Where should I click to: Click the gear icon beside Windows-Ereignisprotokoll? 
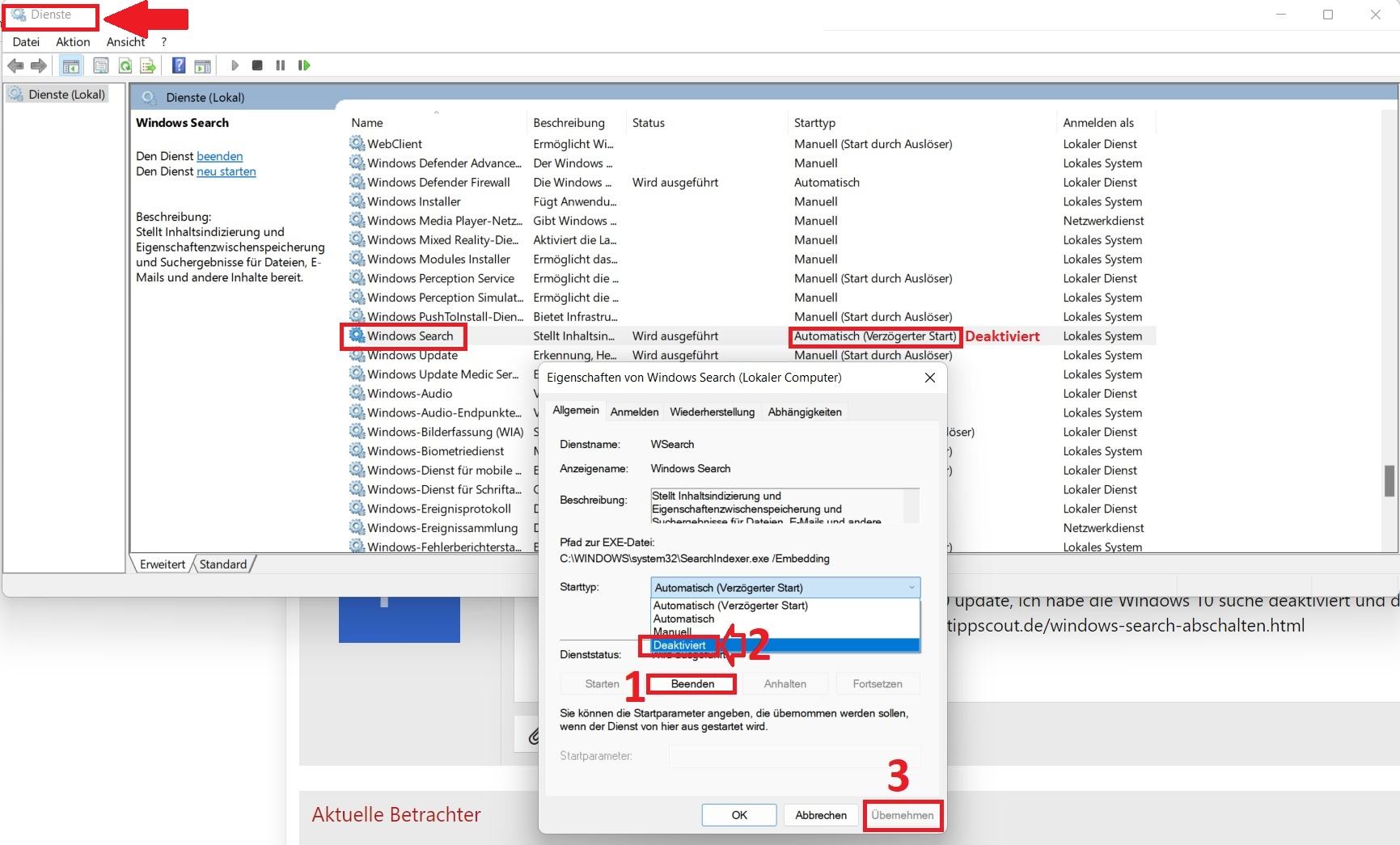tap(357, 508)
